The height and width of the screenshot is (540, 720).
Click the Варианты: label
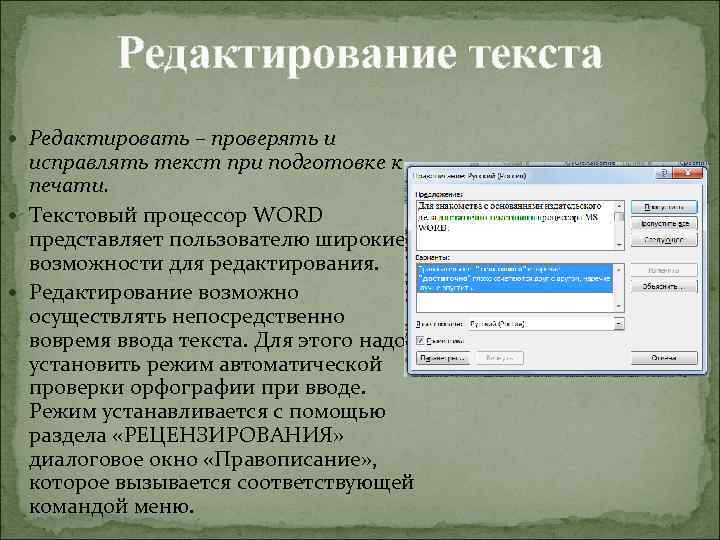(x=433, y=258)
